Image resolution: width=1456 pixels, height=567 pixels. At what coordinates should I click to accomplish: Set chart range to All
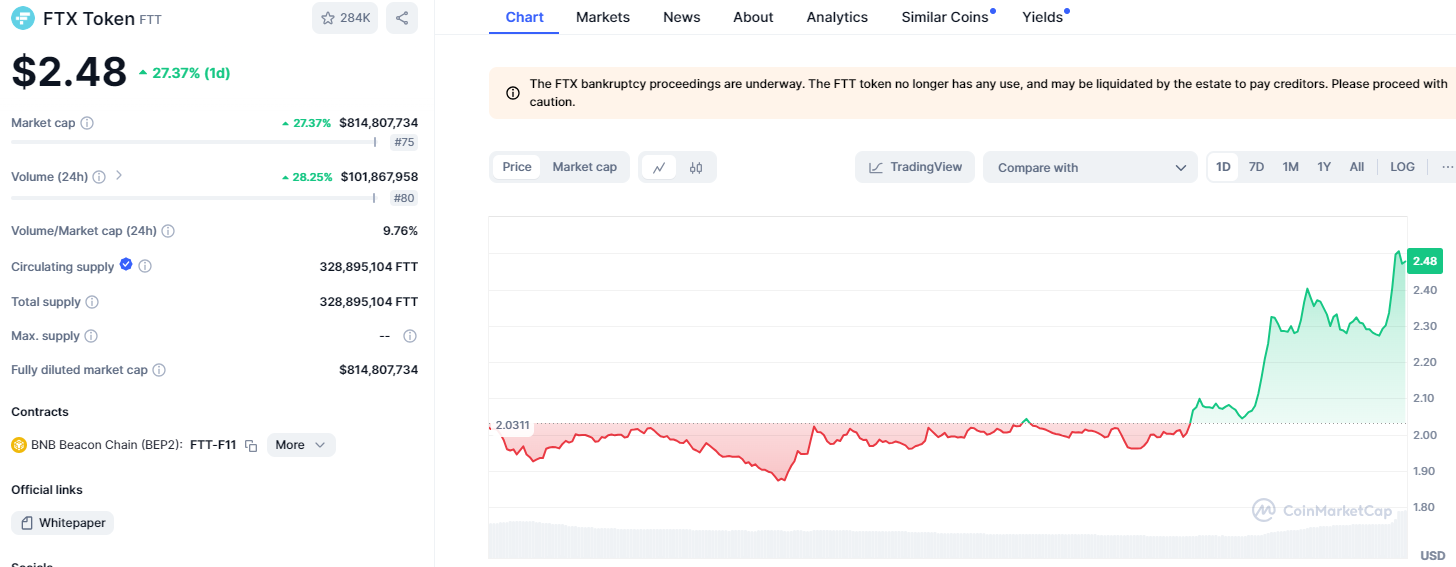point(1357,167)
